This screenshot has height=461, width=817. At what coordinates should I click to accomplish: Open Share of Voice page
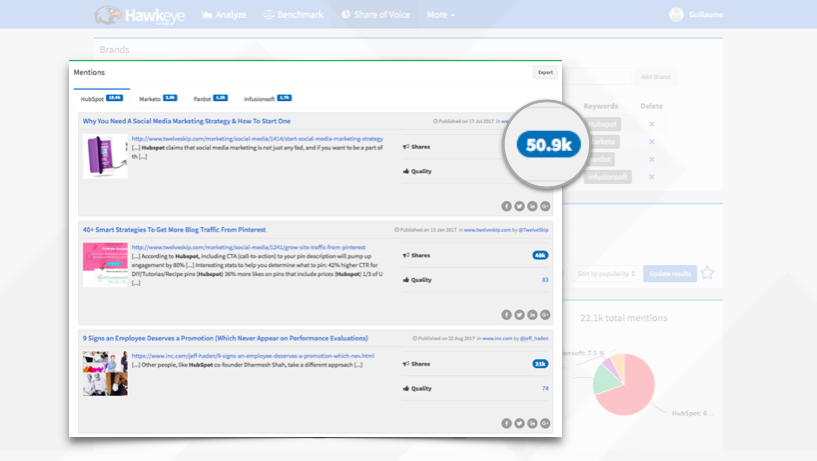[x=376, y=15]
